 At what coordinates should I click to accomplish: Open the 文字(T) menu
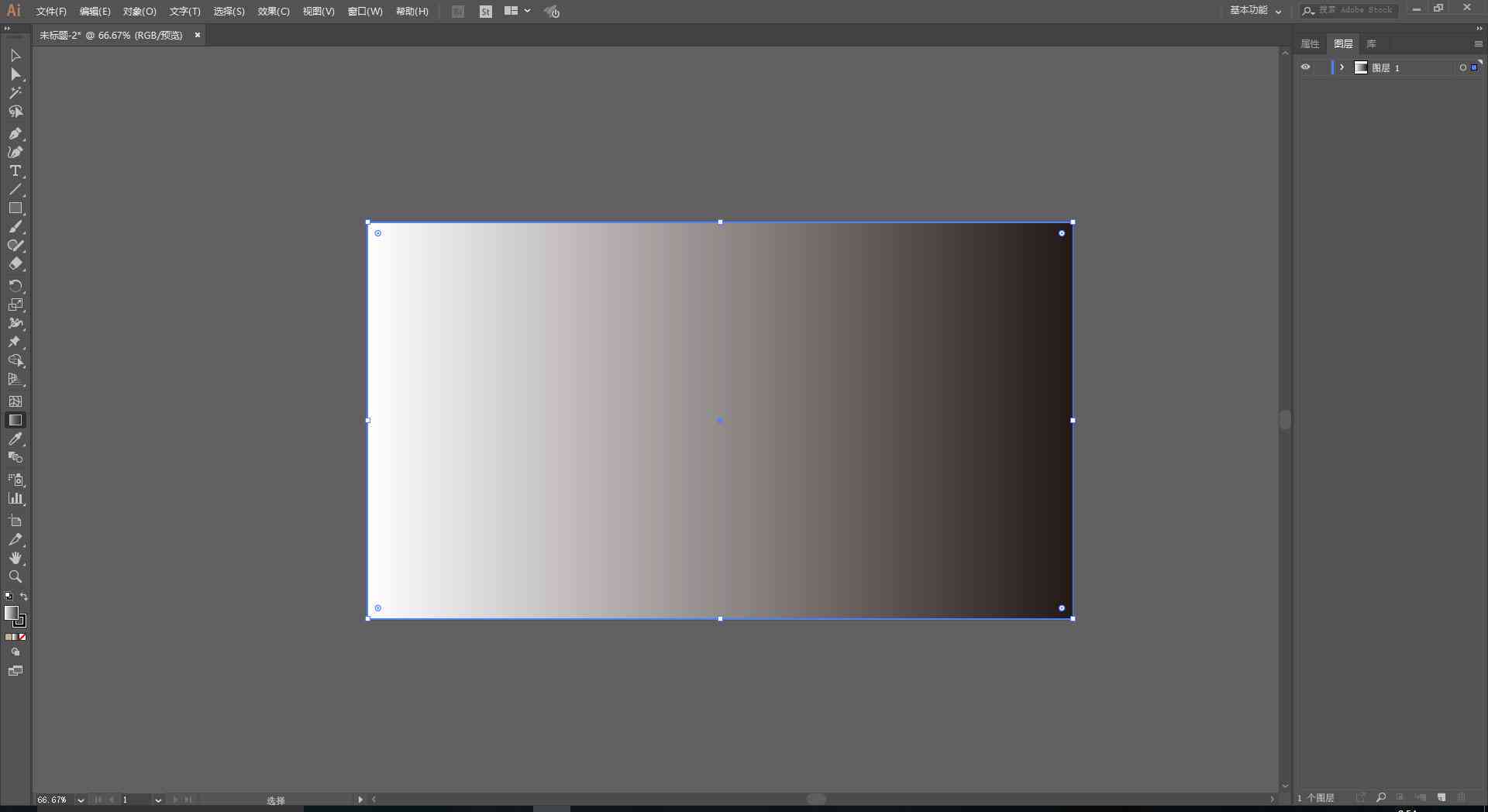(x=184, y=12)
